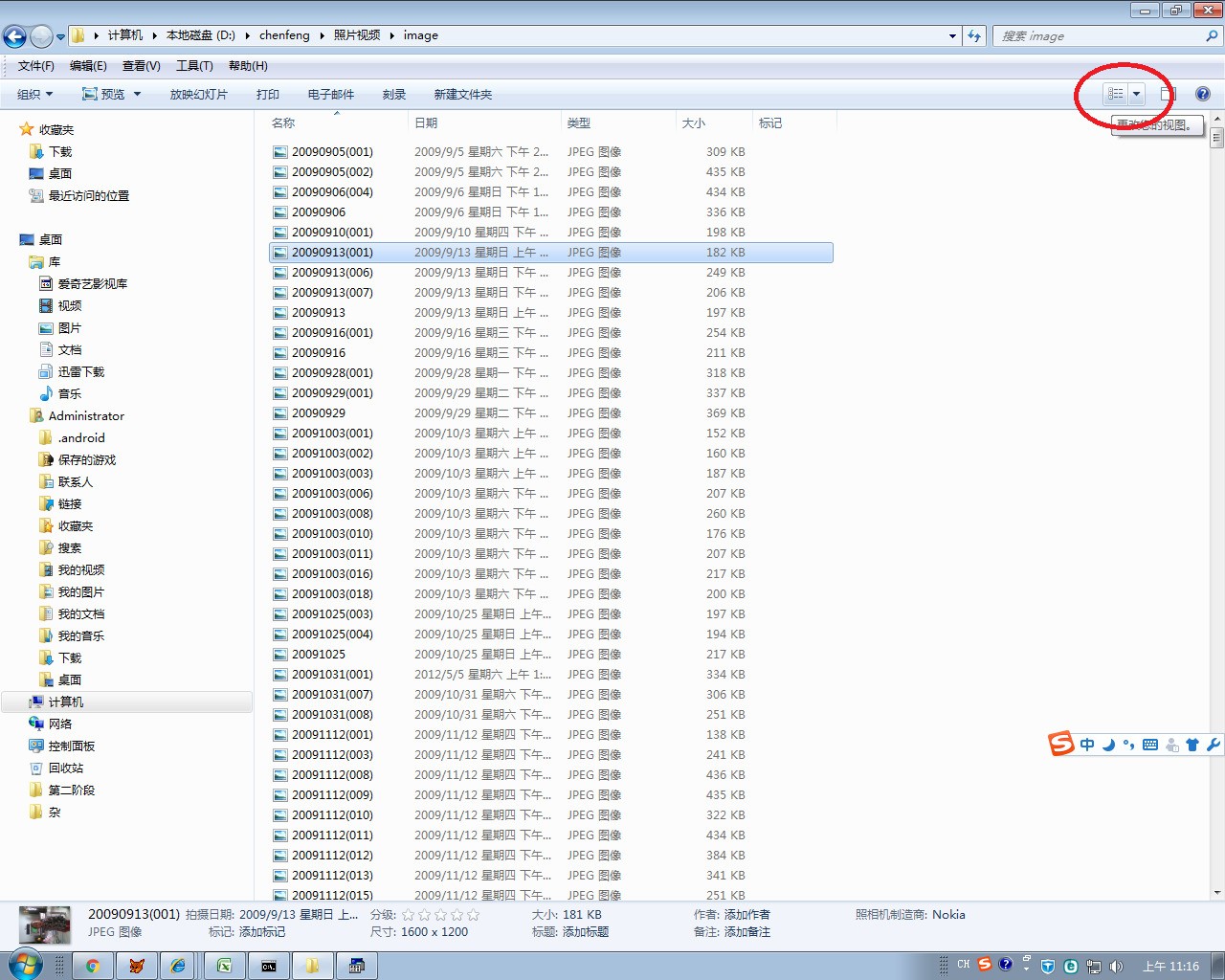1225x980 pixels.
Task: Click the 电子邮件 email button
Action: coord(331,94)
